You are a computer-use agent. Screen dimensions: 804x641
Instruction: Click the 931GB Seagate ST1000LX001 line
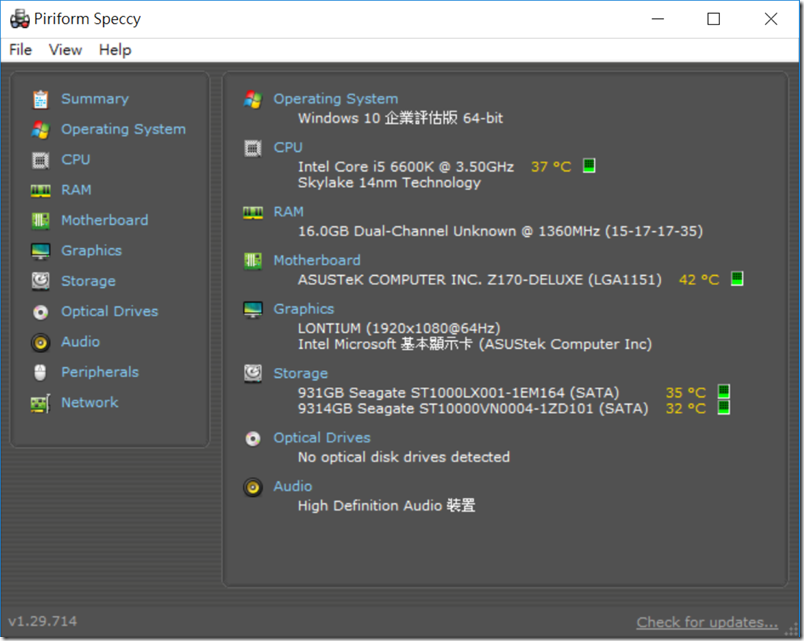click(x=458, y=393)
